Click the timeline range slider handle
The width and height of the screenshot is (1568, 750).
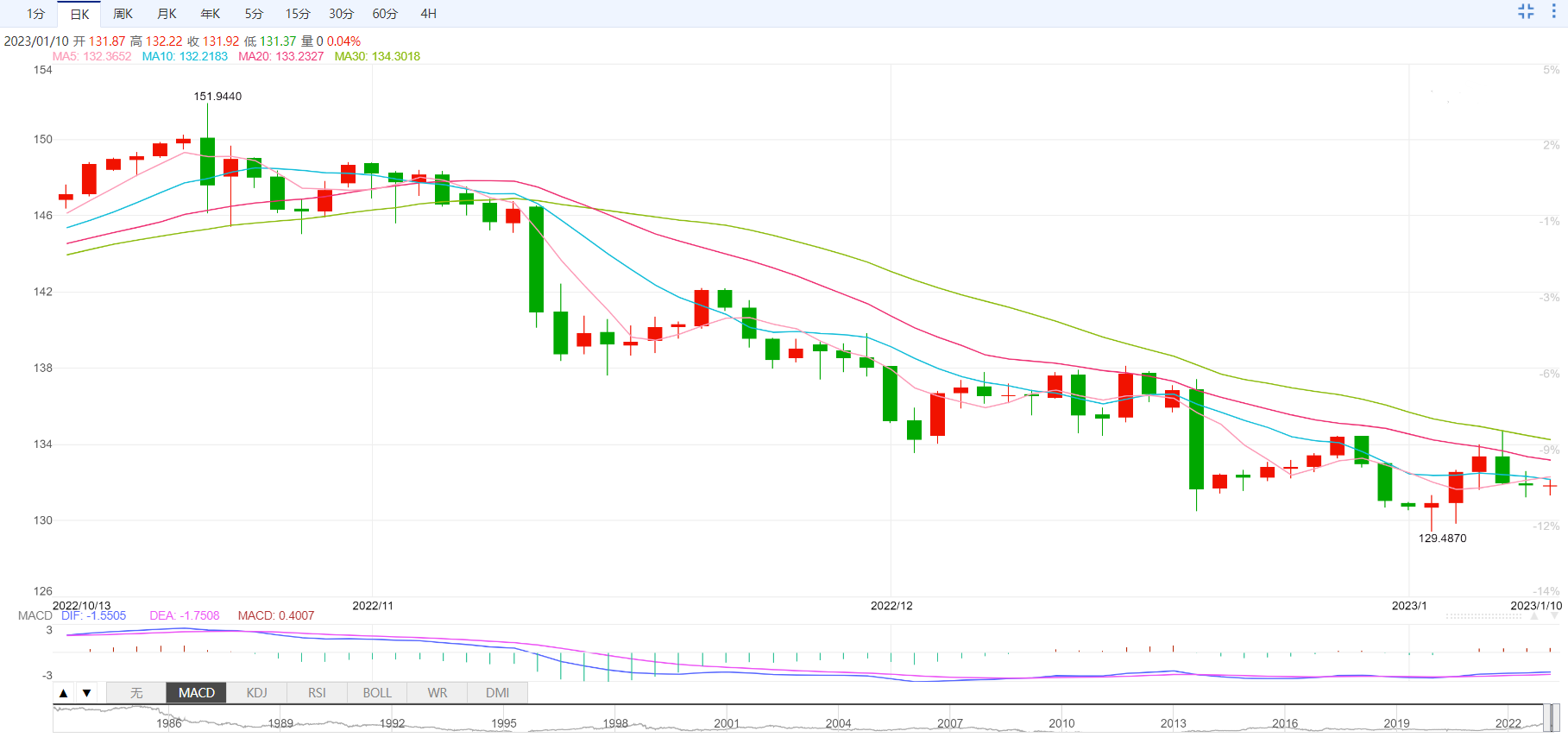(x=1550, y=718)
